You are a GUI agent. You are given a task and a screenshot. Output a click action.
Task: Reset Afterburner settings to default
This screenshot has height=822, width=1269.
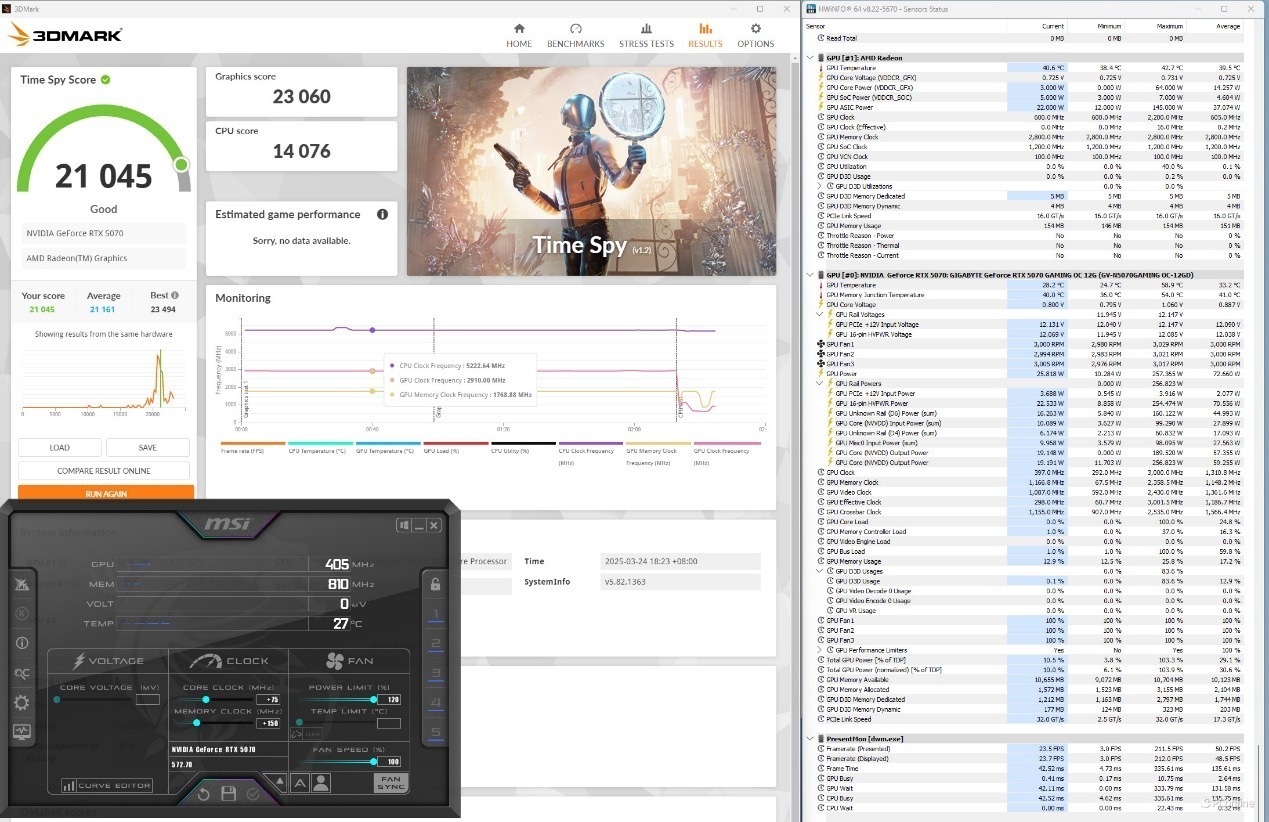[203, 794]
